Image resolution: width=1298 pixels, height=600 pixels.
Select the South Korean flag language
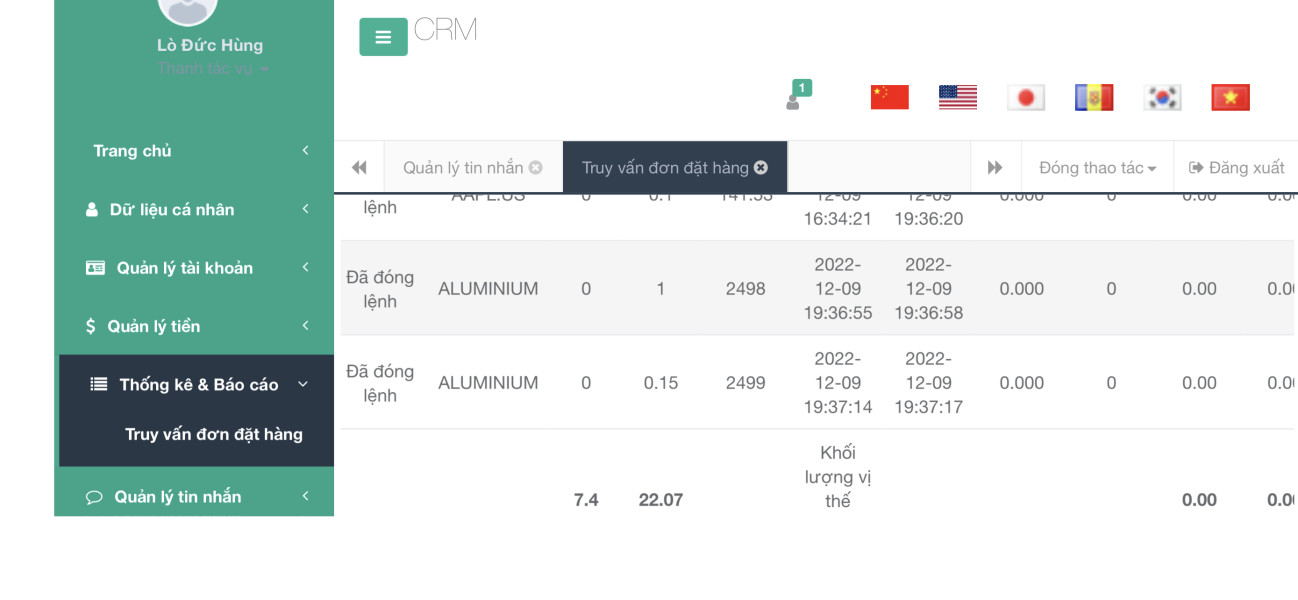(x=1162, y=97)
